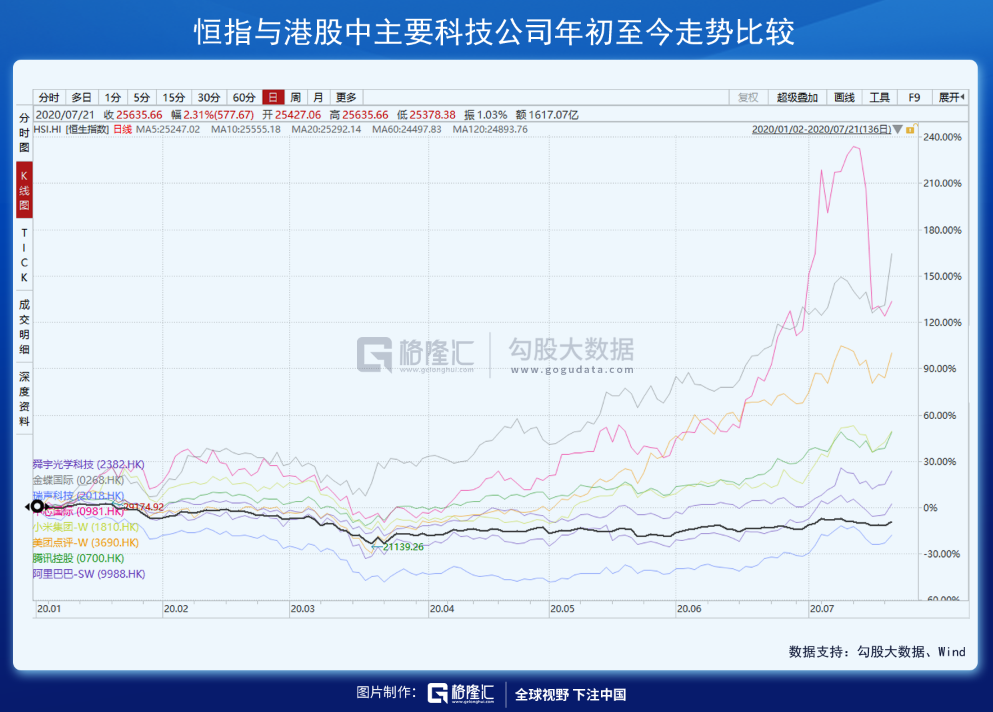The image size is (993, 712).
Task: Click the greyed 复权 button
Action: tap(748, 97)
